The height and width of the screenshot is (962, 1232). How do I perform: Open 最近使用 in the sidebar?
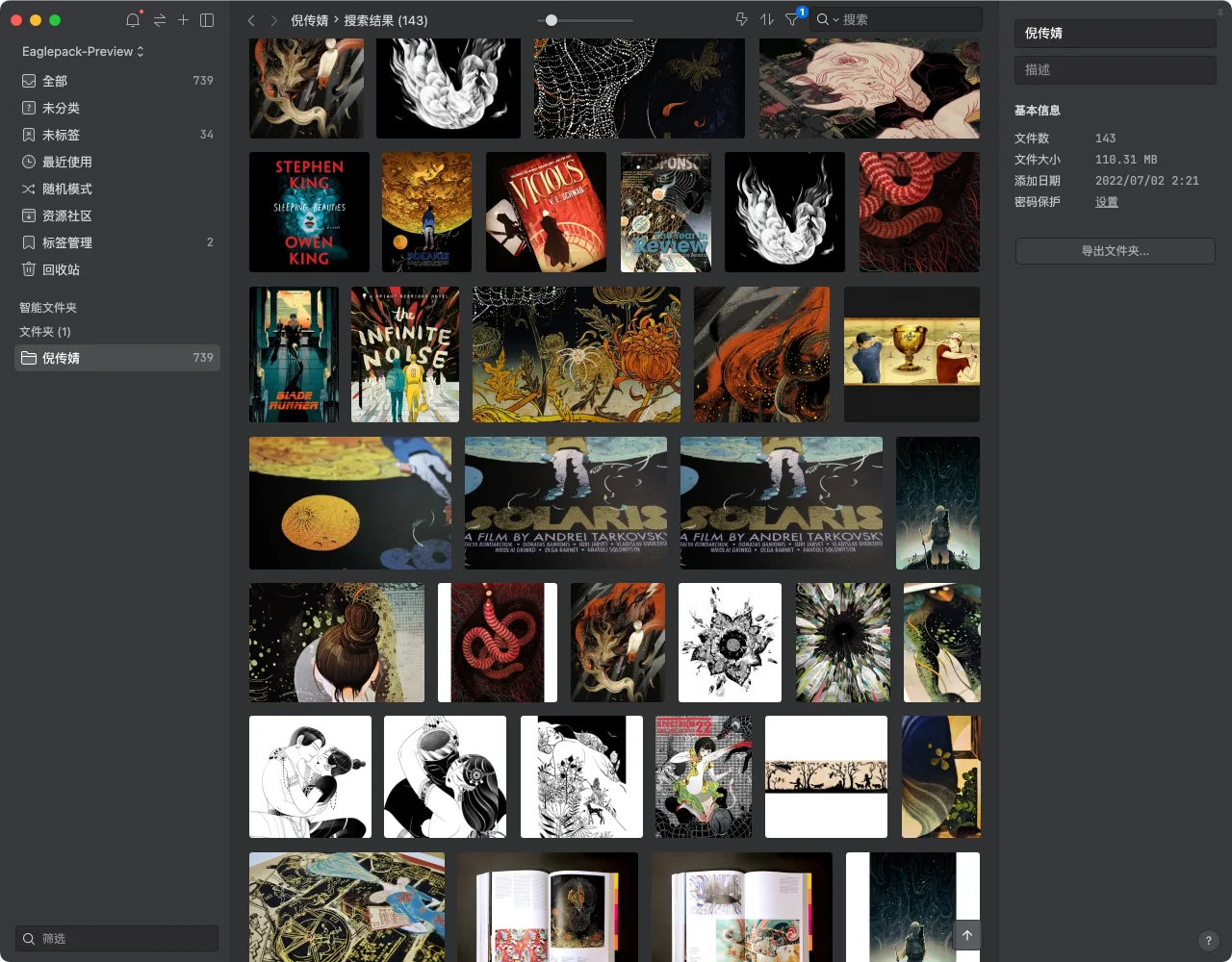[117, 162]
